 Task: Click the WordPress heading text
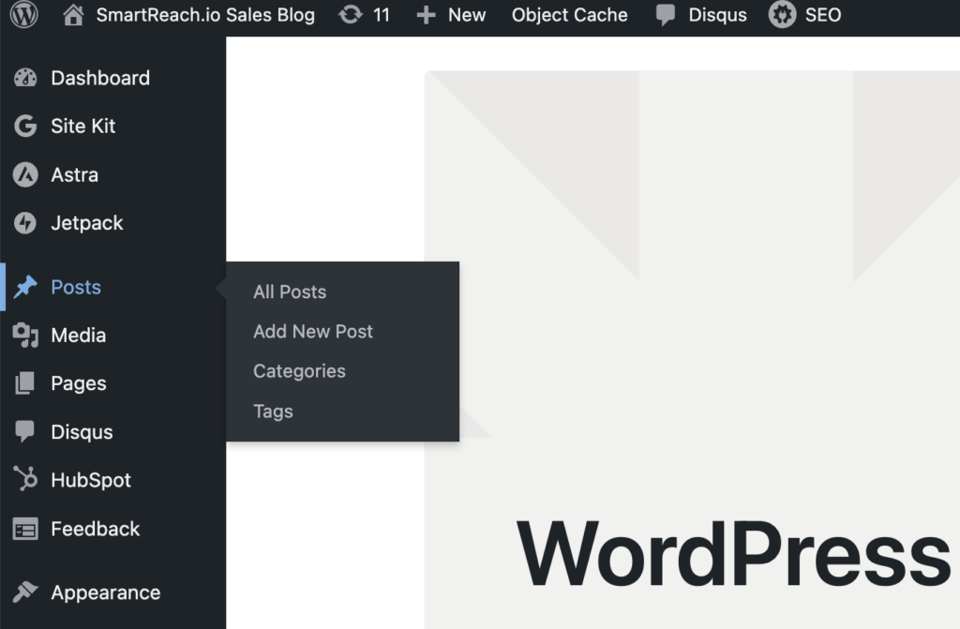[733, 553]
